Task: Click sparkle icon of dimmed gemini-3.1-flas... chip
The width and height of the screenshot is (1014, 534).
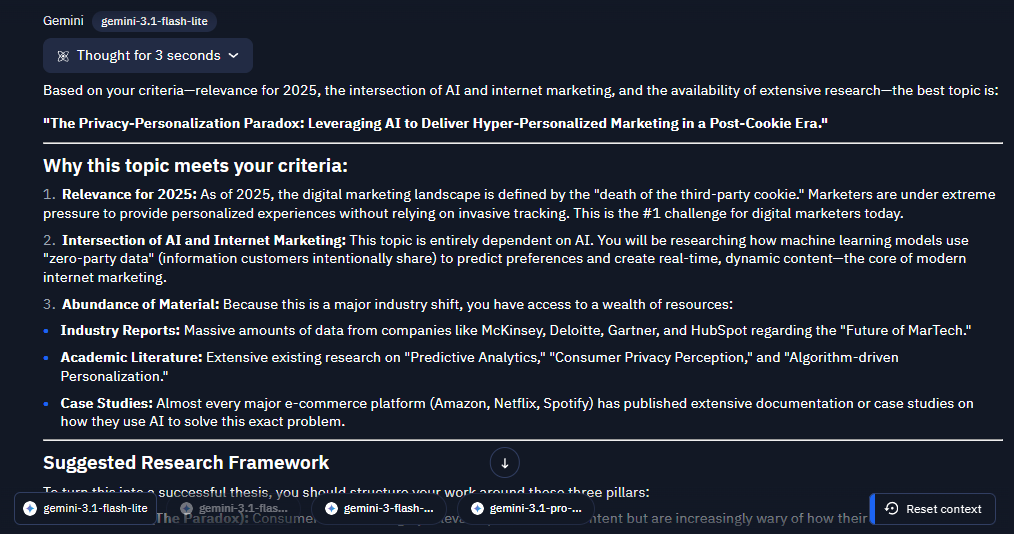Action: [x=187, y=509]
